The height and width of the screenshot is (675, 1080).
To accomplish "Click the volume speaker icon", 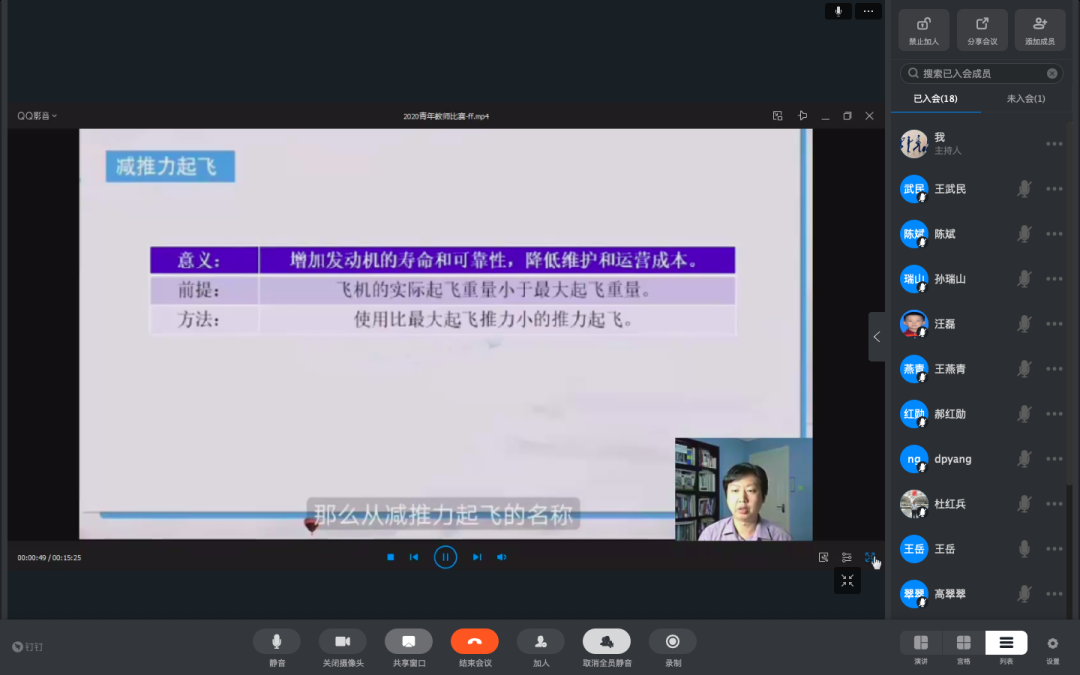I will [x=501, y=557].
